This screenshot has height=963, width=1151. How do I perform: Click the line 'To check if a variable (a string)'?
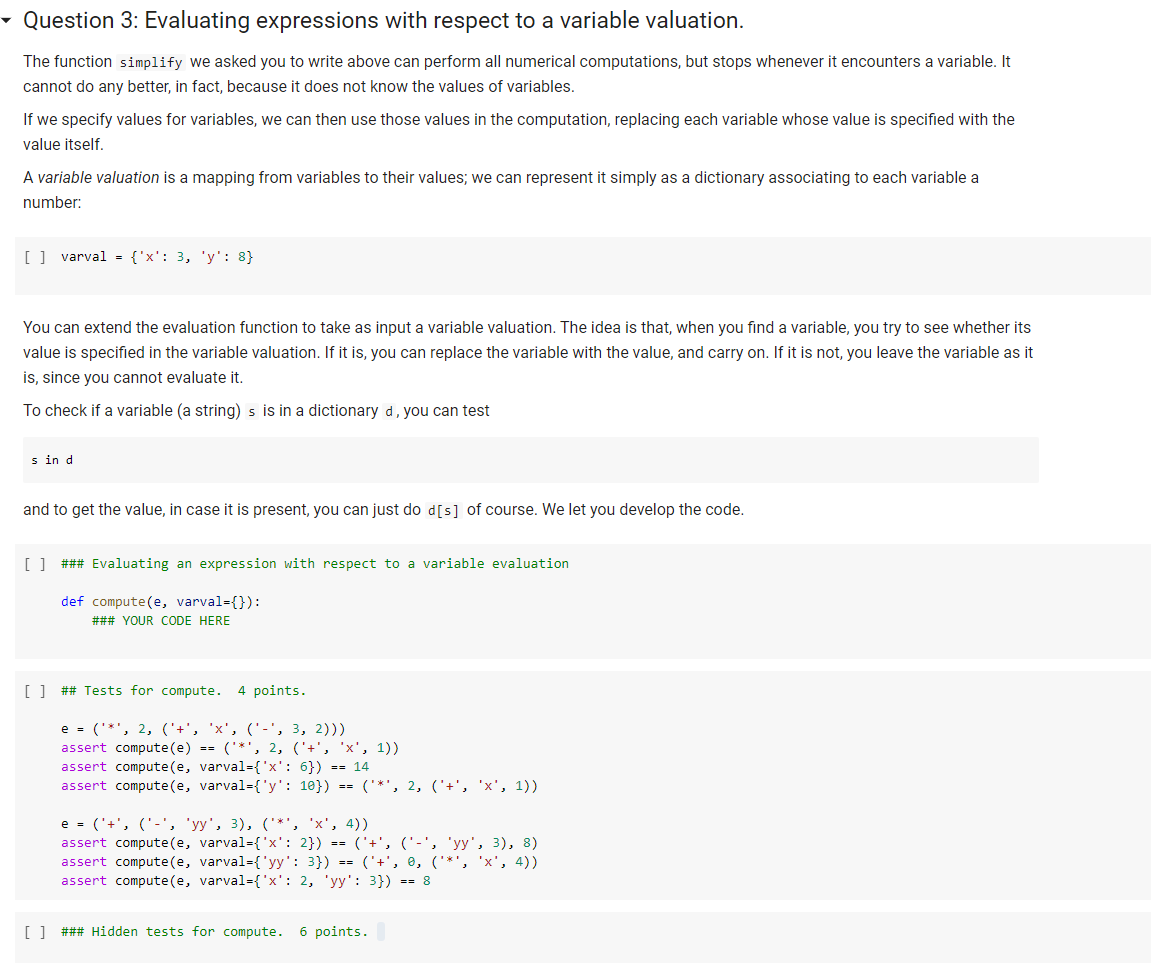(x=256, y=411)
